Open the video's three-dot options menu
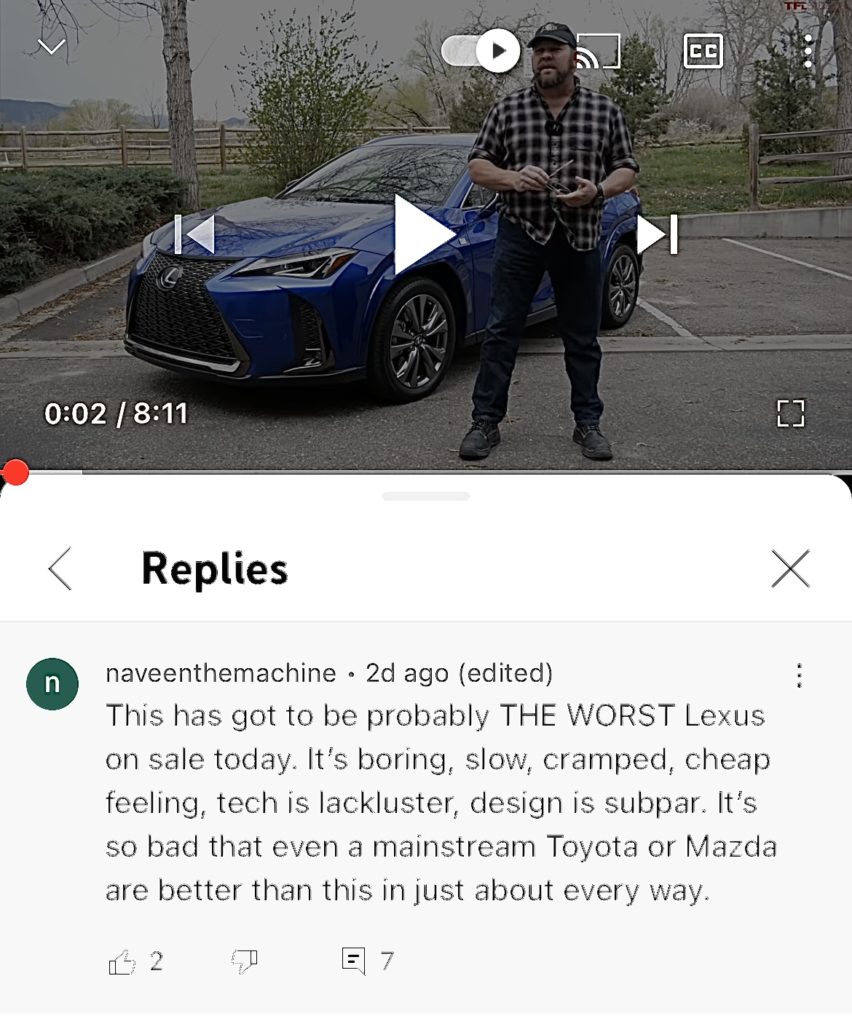This screenshot has width=852, height=1024. [808, 51]
